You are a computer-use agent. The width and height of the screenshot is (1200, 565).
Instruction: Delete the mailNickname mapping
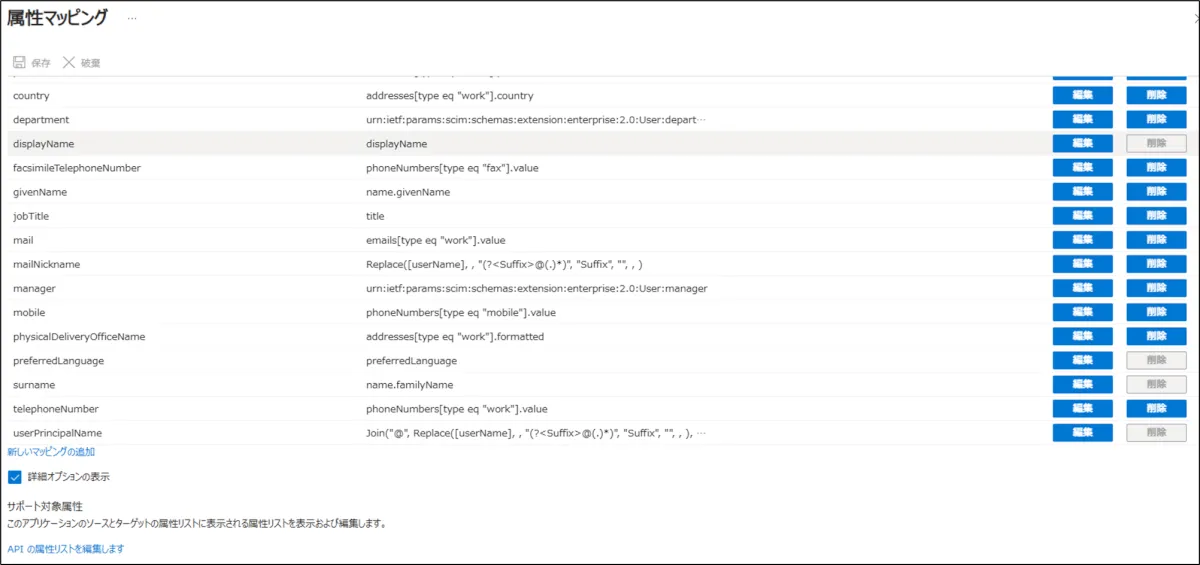tap(1156, 264)
